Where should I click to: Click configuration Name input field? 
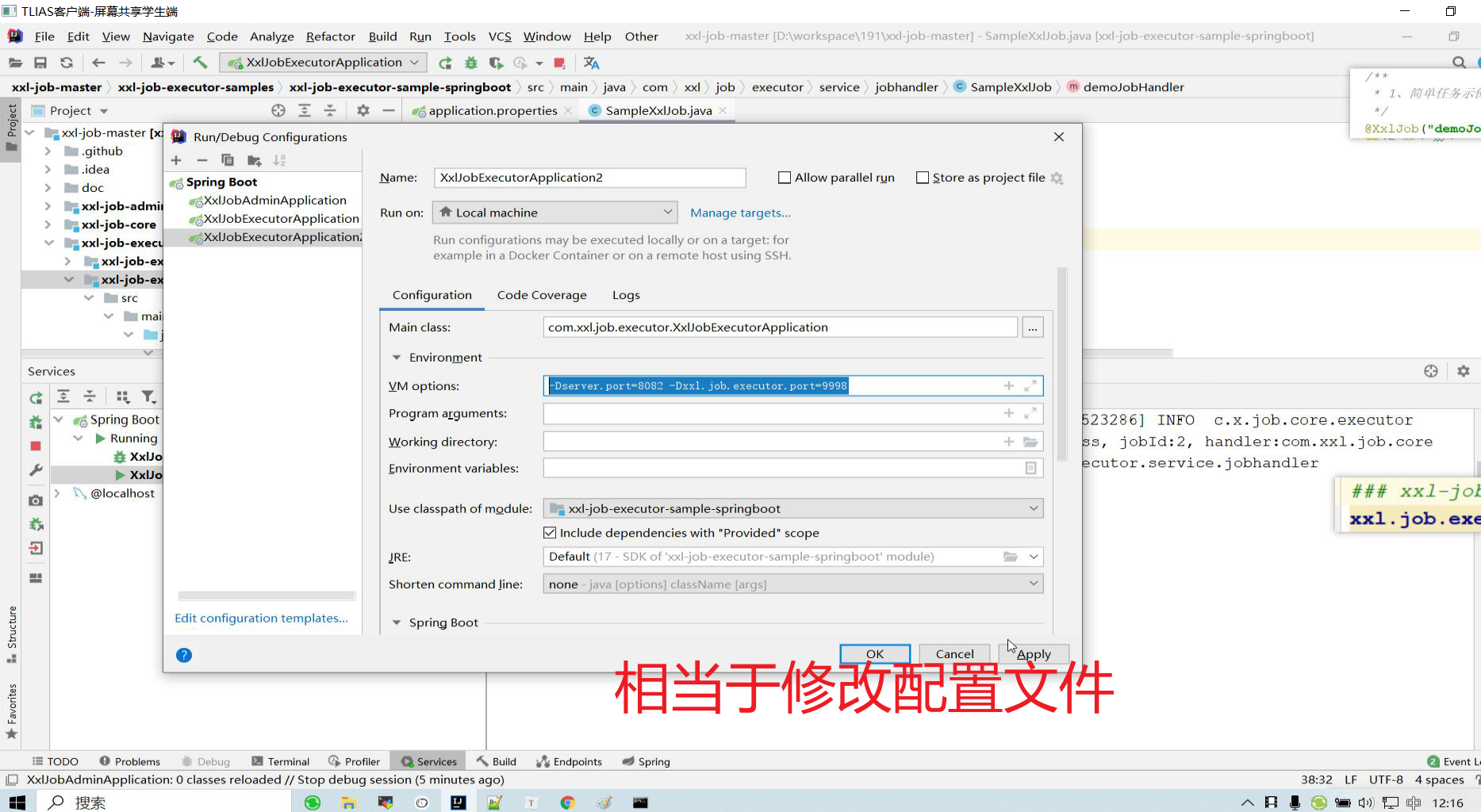[589, 178]
